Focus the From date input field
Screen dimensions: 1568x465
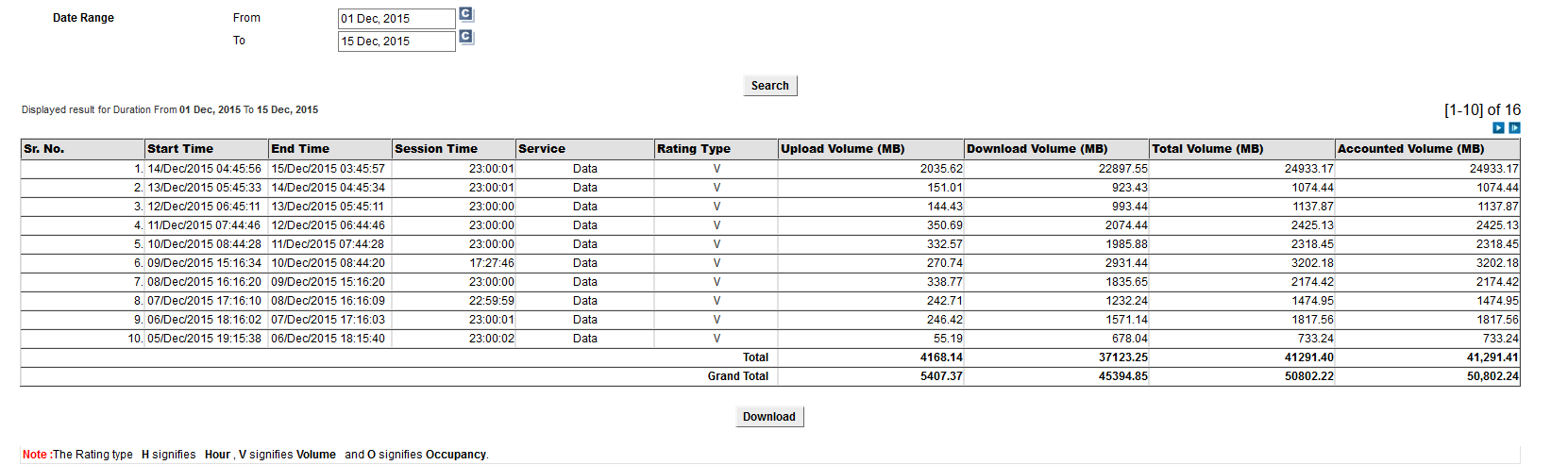396,19
